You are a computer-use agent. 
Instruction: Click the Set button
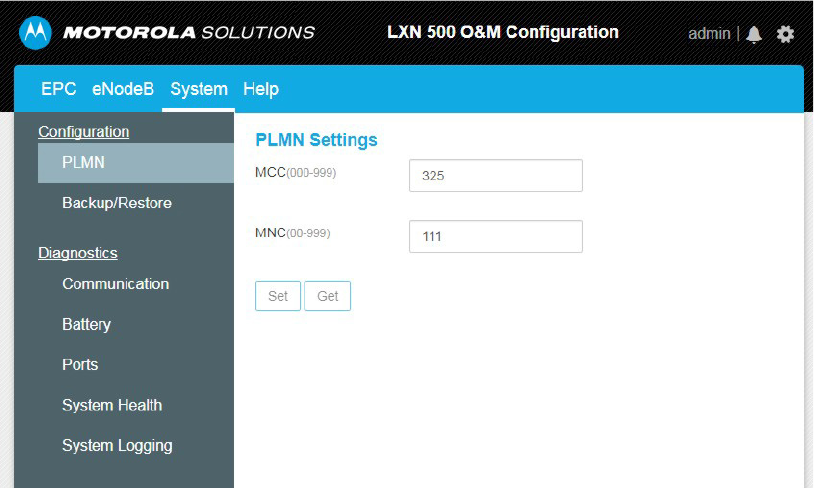coord(278,296)
